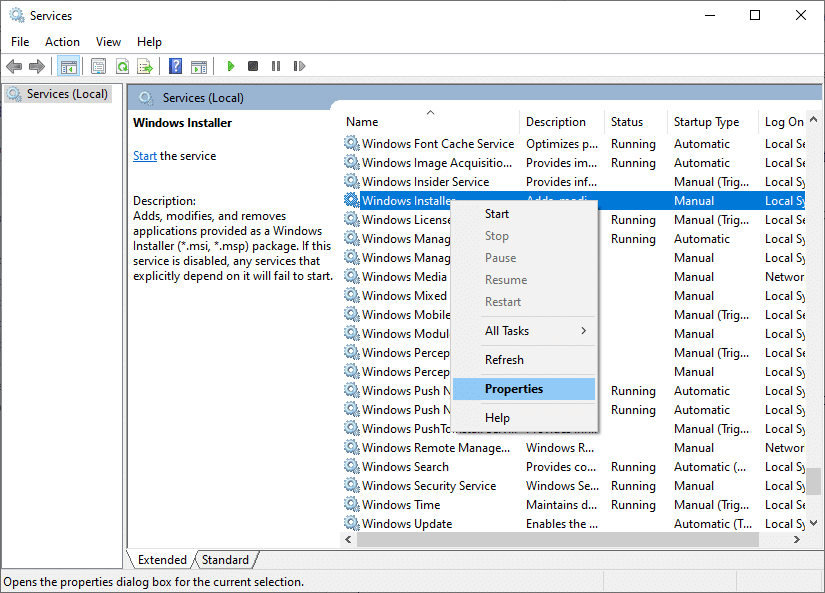
Task: Open the View menu
Action: click(x=108, y=42)
